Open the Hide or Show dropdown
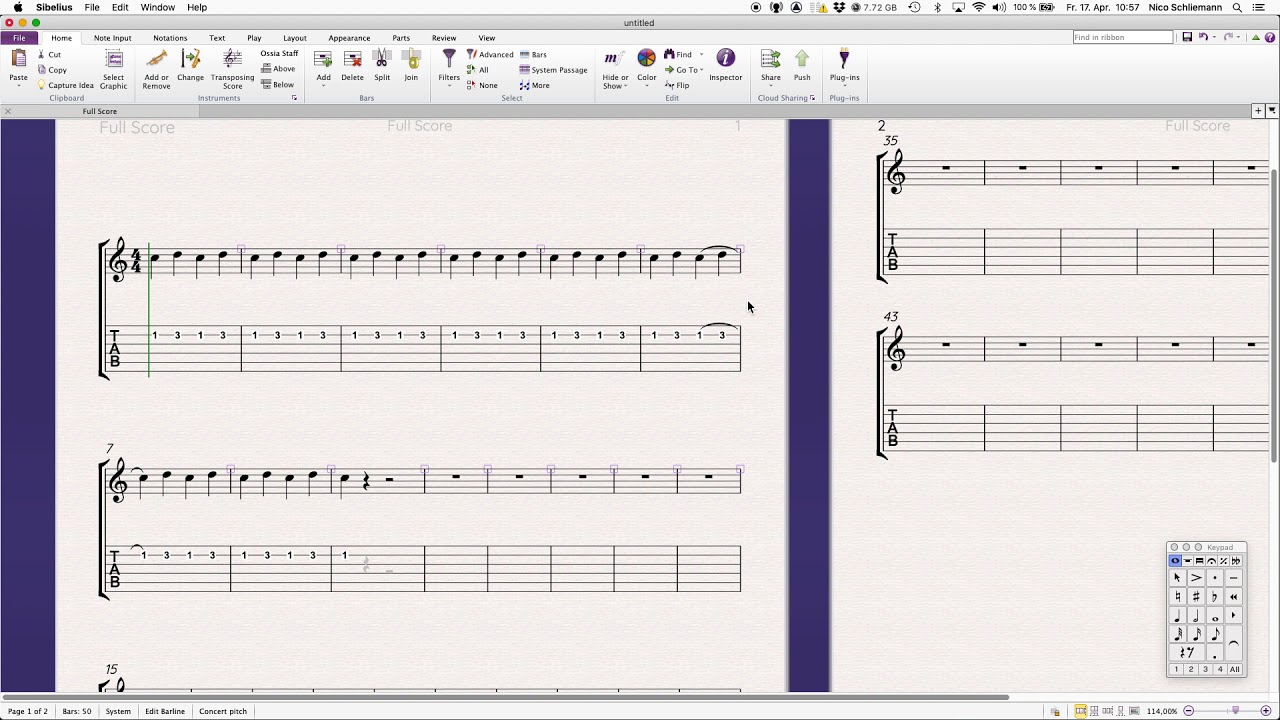The width and height of the screenshot is (1280, 720). click(615, 69)
